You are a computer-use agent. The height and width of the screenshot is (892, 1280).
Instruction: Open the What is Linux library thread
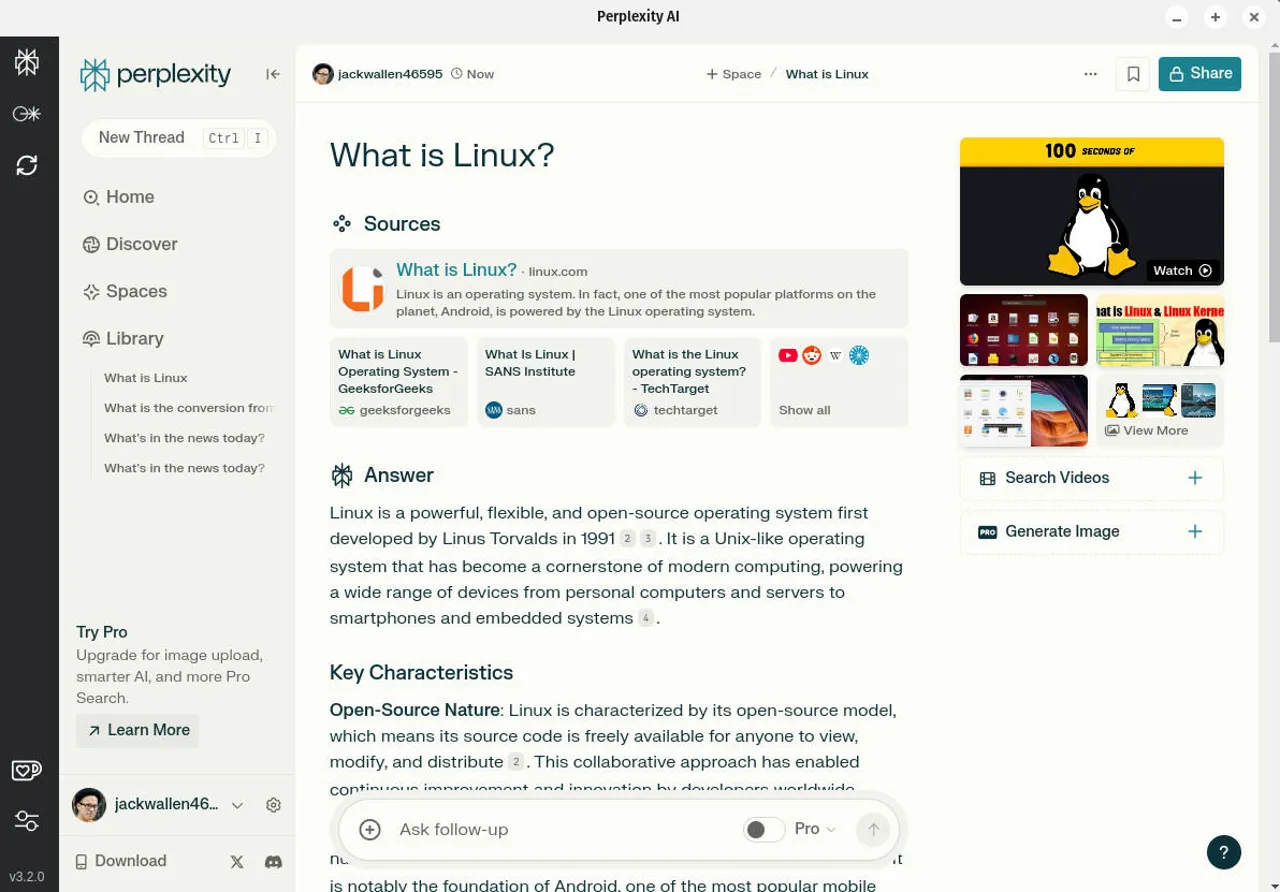[x=146, y=378]
